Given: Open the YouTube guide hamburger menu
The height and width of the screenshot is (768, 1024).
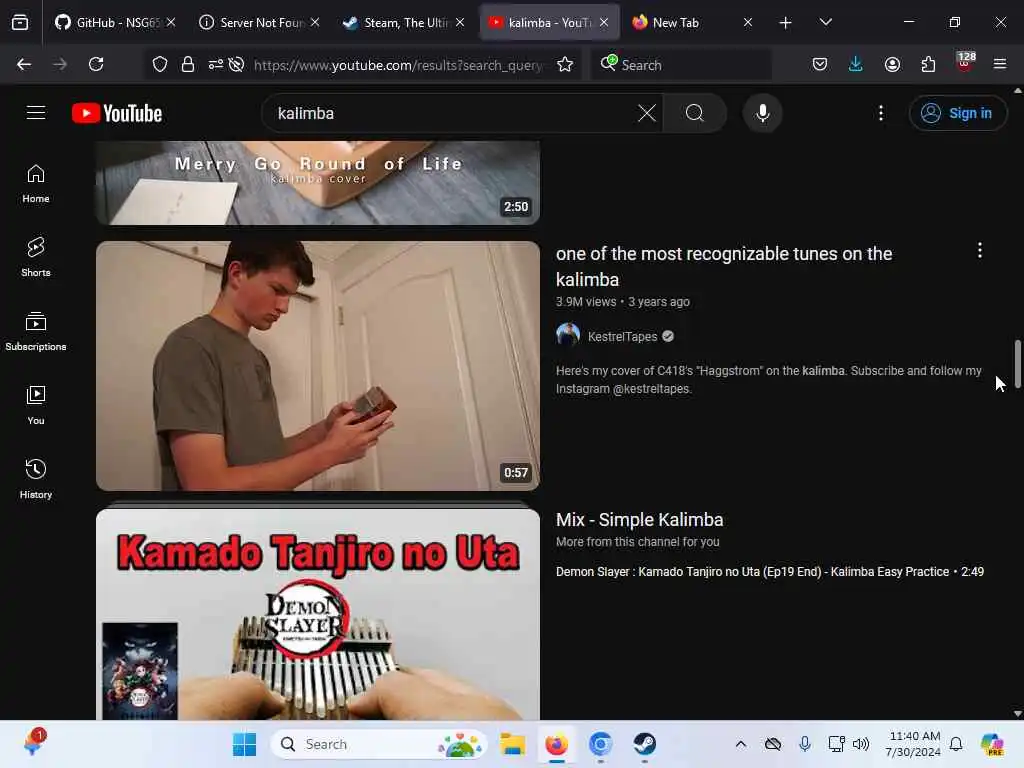Looking at the screenshot, I should click(x=36, y=113).
